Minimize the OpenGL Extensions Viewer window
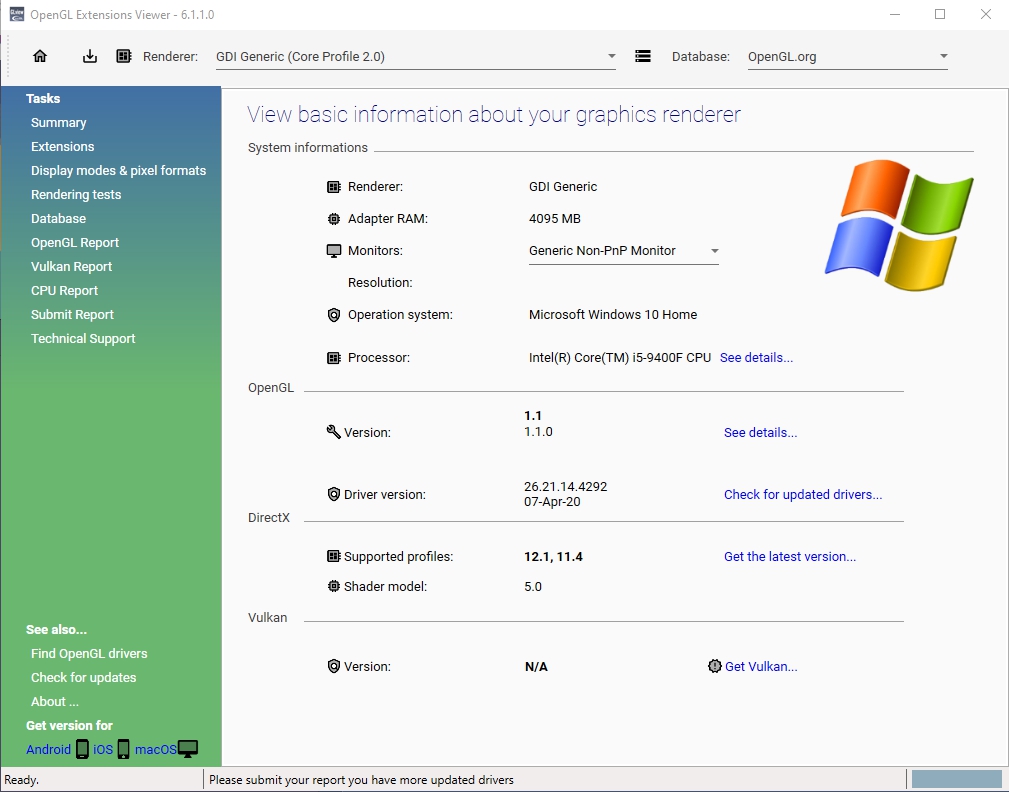The height and width of the screenshot is (792, 1009). pyautogui.click(x=894, y=14)
